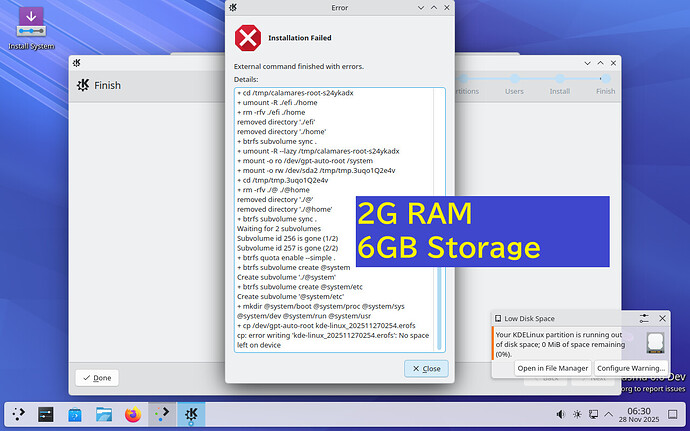Open Discover software store in taskbar
Image resolution: width=690 pixels, height=431 pixels.
(75, 414)
